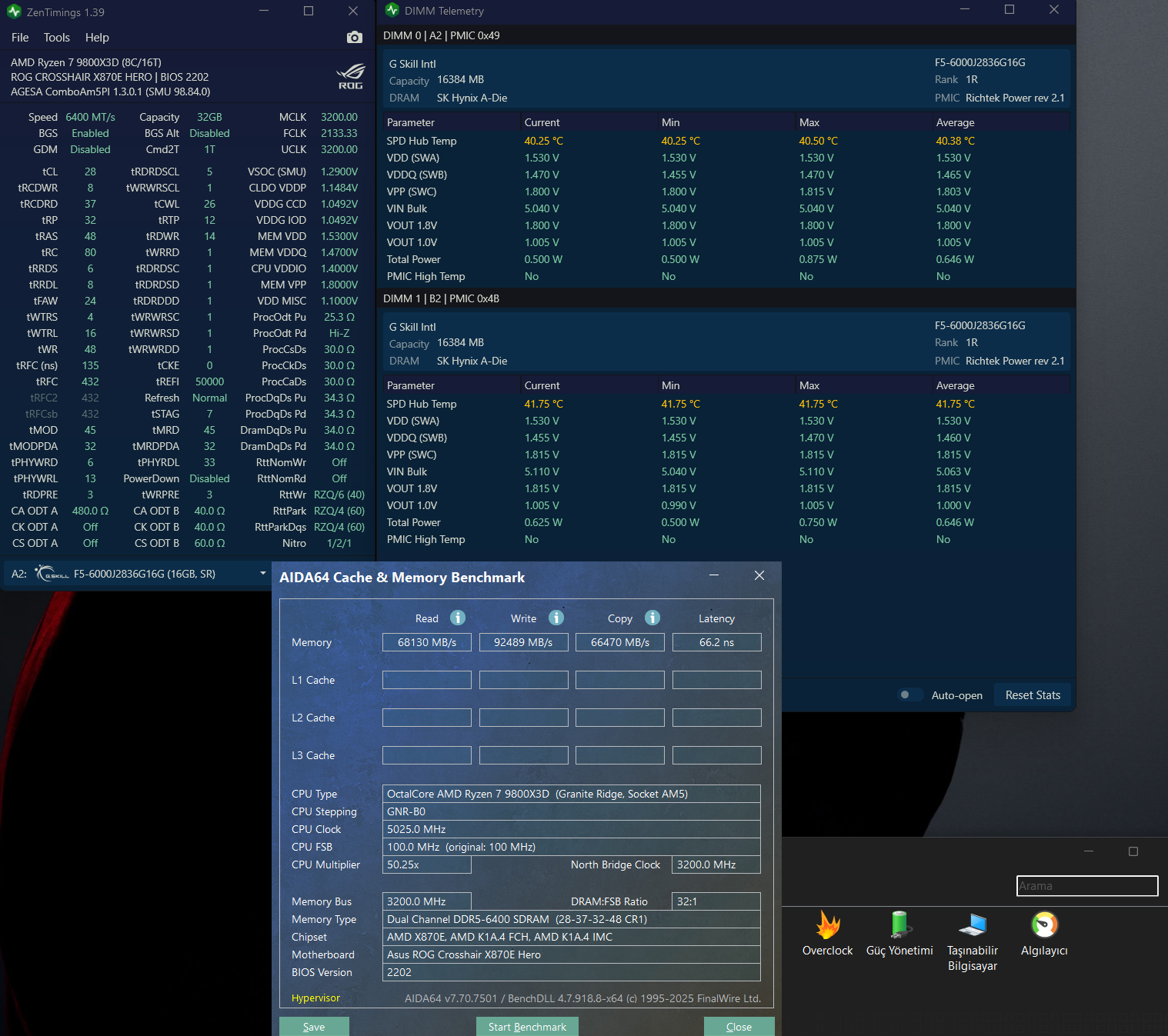Click the Write info icon in AIDA64

pyautogui.click(x=556, y=618)
